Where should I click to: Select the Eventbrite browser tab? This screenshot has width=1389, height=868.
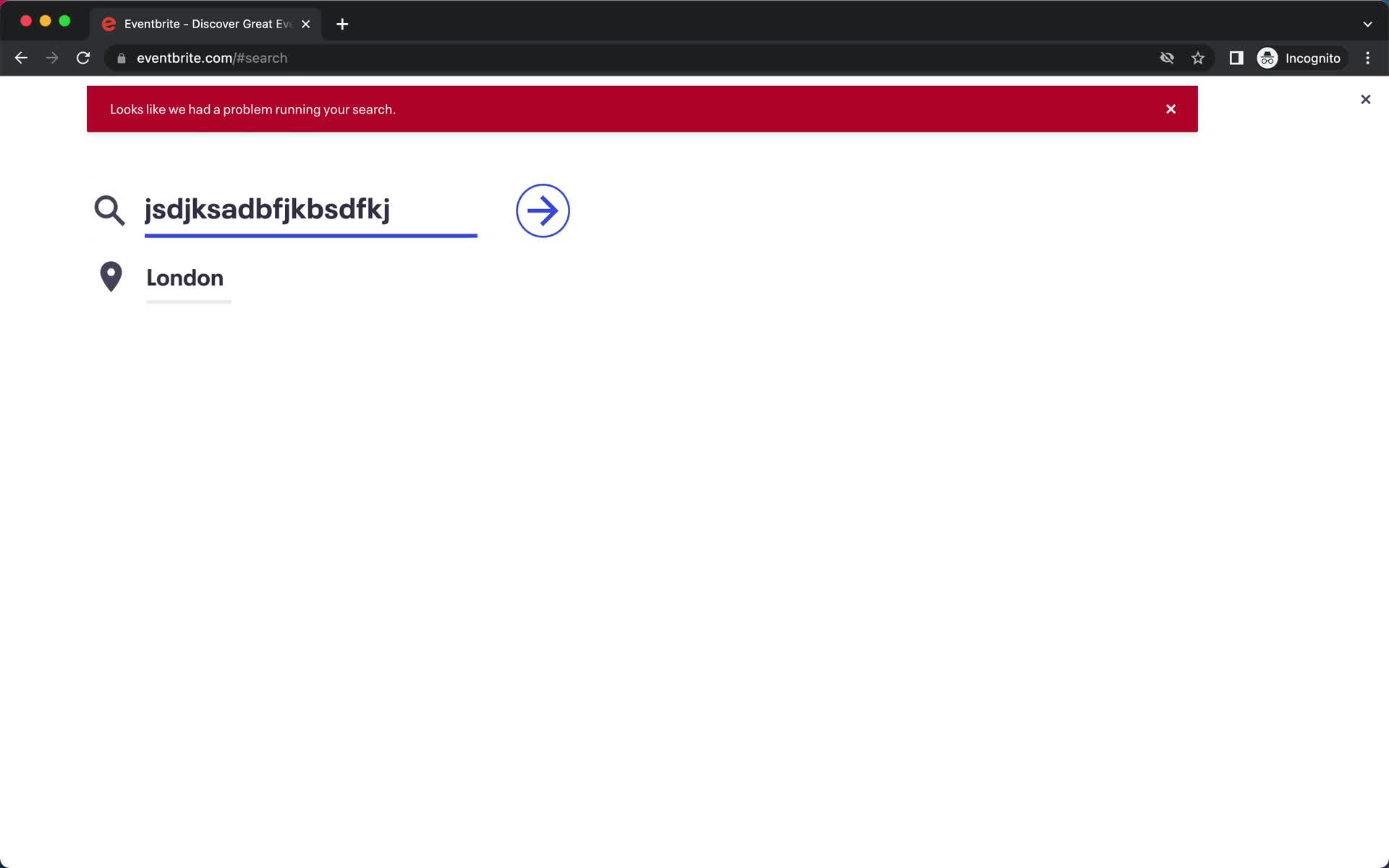205,24
